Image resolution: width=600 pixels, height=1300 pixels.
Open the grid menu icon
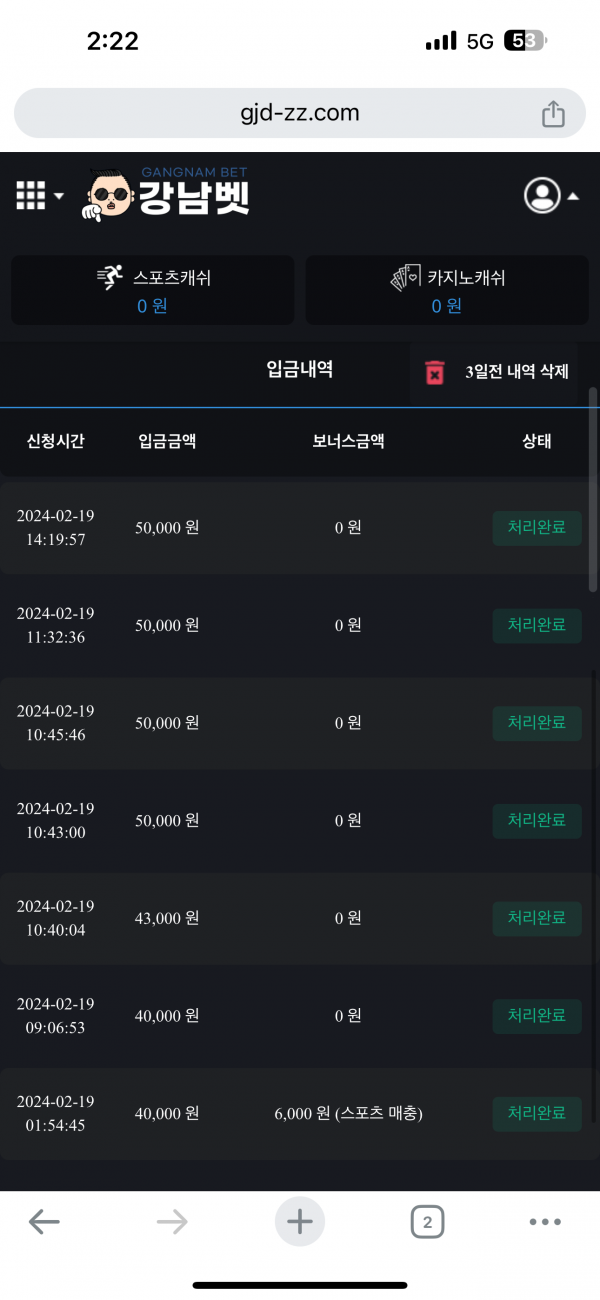(x=31, y=196)
